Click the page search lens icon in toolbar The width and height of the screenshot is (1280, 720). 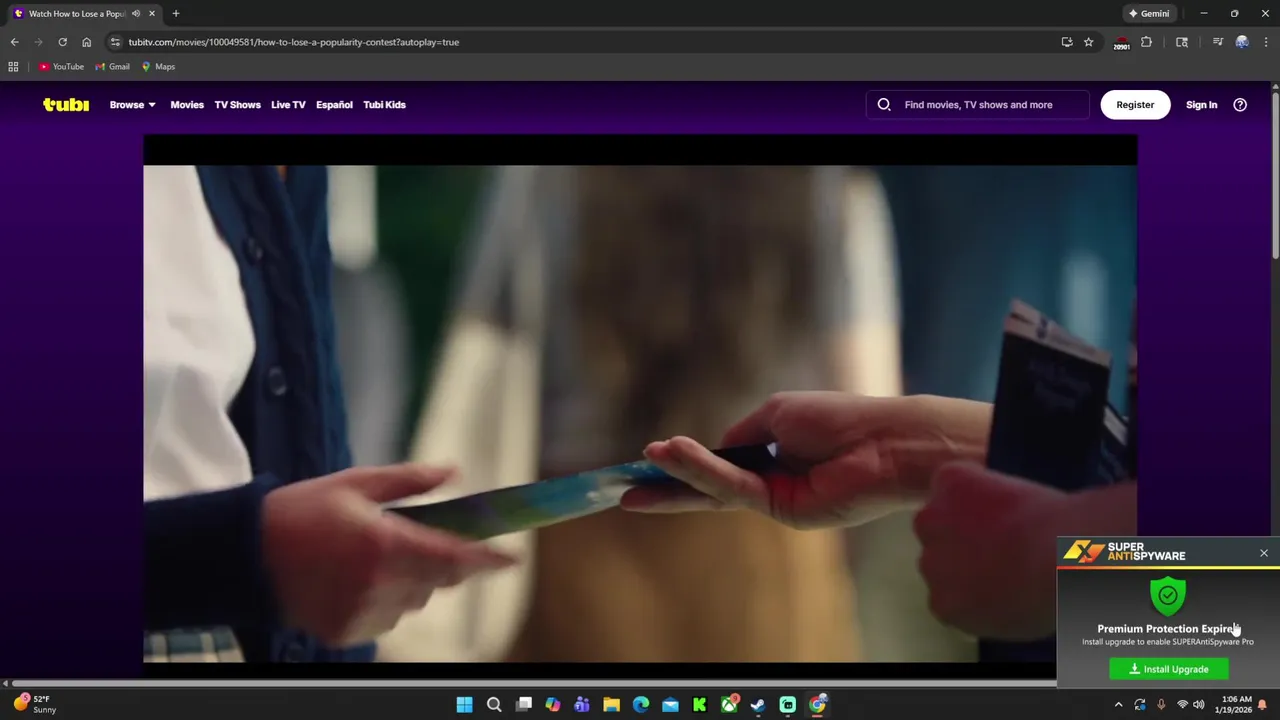[x=1182, y=42]
